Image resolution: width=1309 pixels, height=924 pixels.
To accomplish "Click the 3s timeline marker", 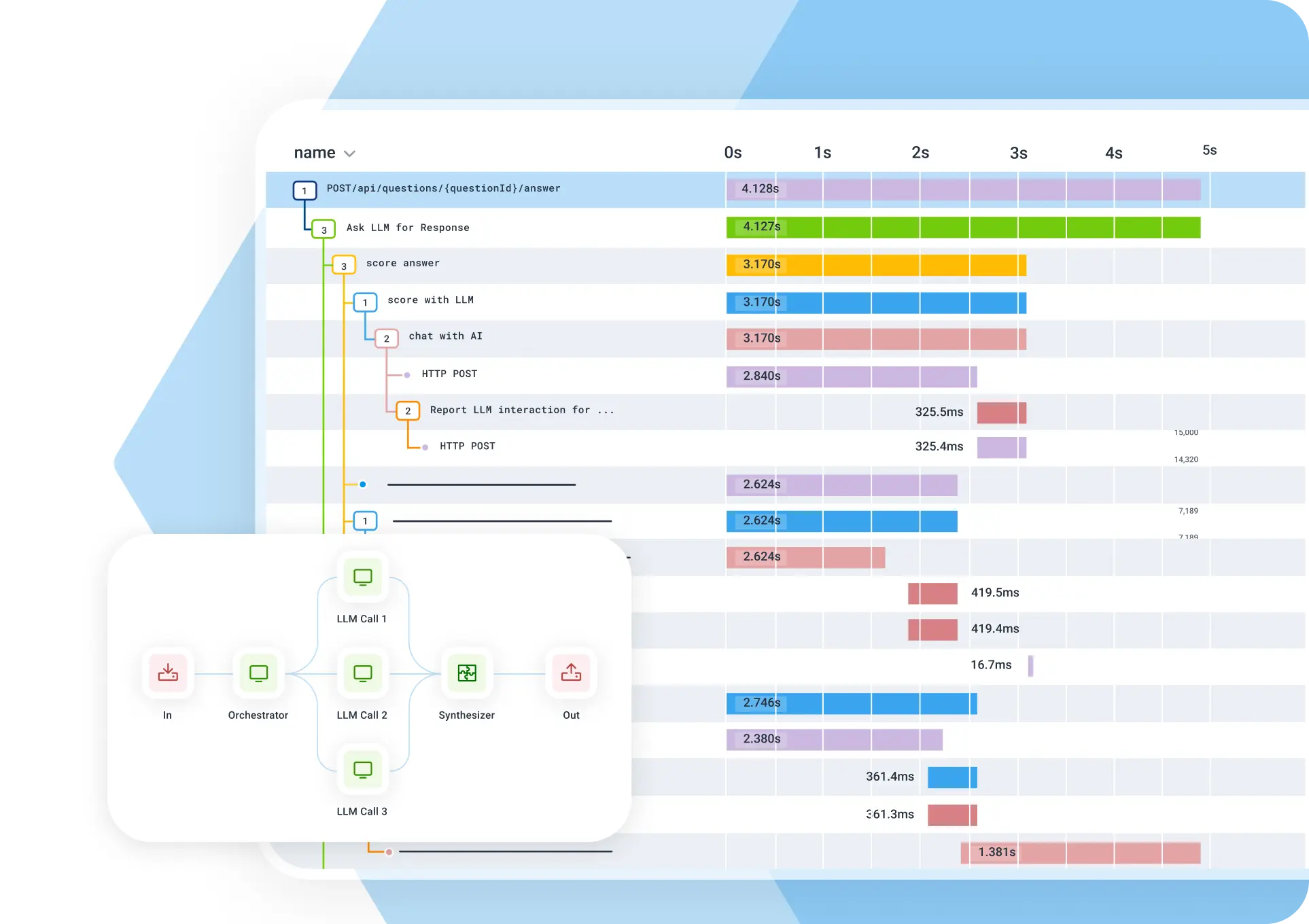I will click(1018, 154).
